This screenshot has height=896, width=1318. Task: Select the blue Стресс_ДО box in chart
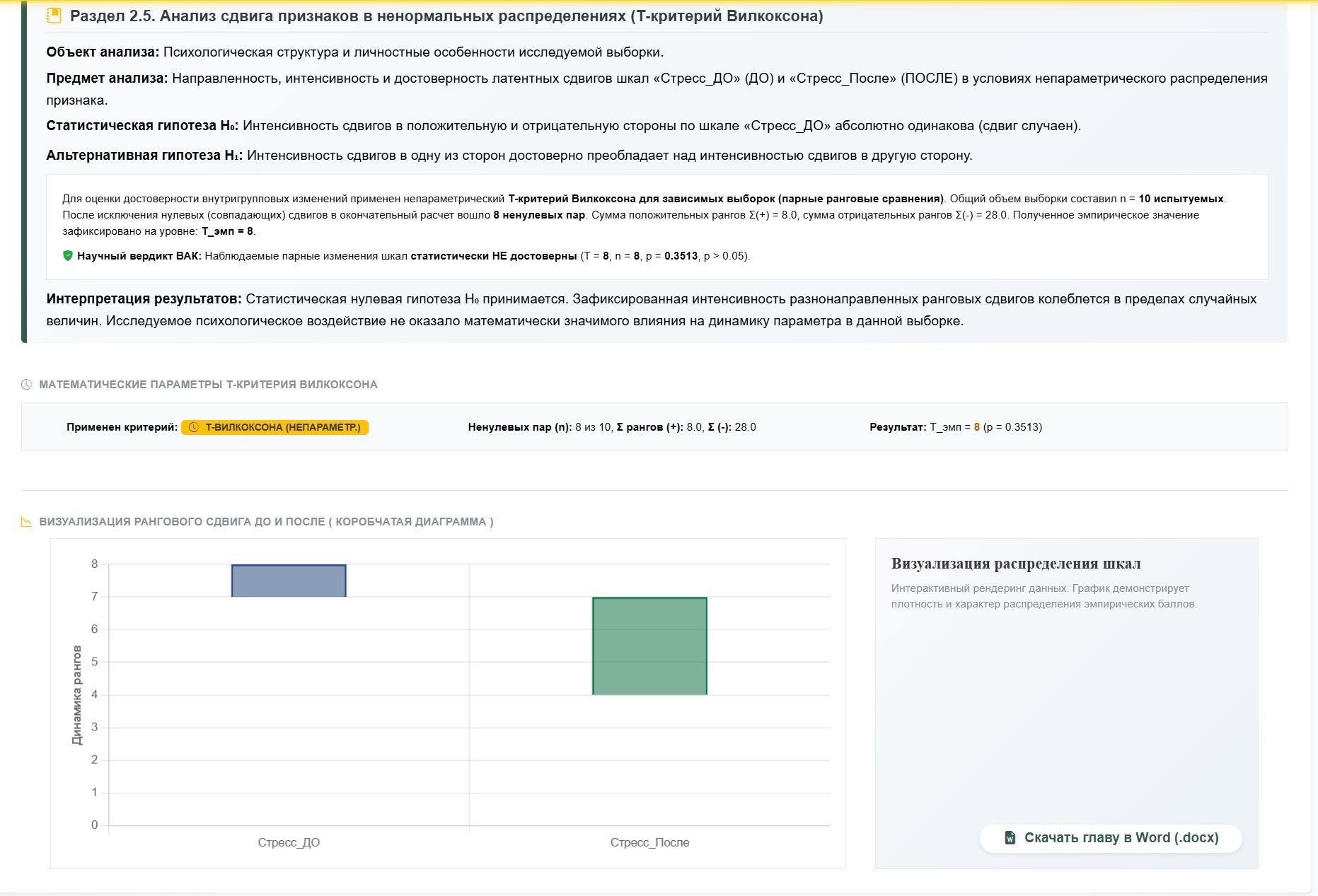click(x=289, y=581)
